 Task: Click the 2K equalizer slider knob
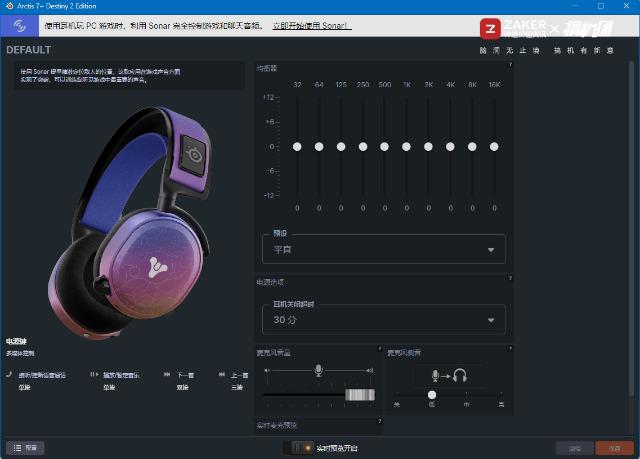click(x=428, y=146)
